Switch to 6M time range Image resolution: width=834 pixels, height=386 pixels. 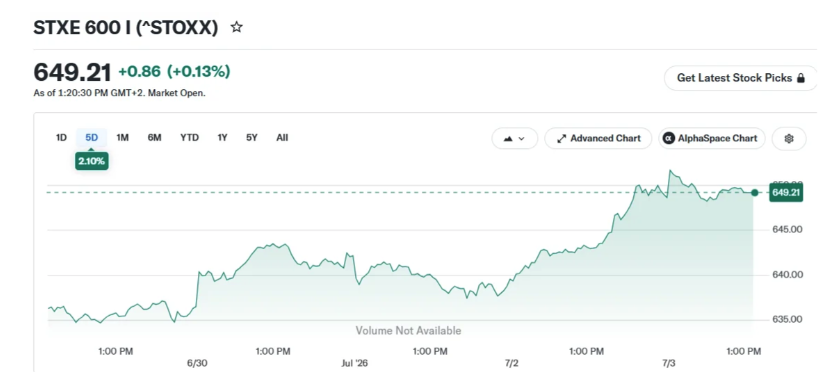coord(154,138)
